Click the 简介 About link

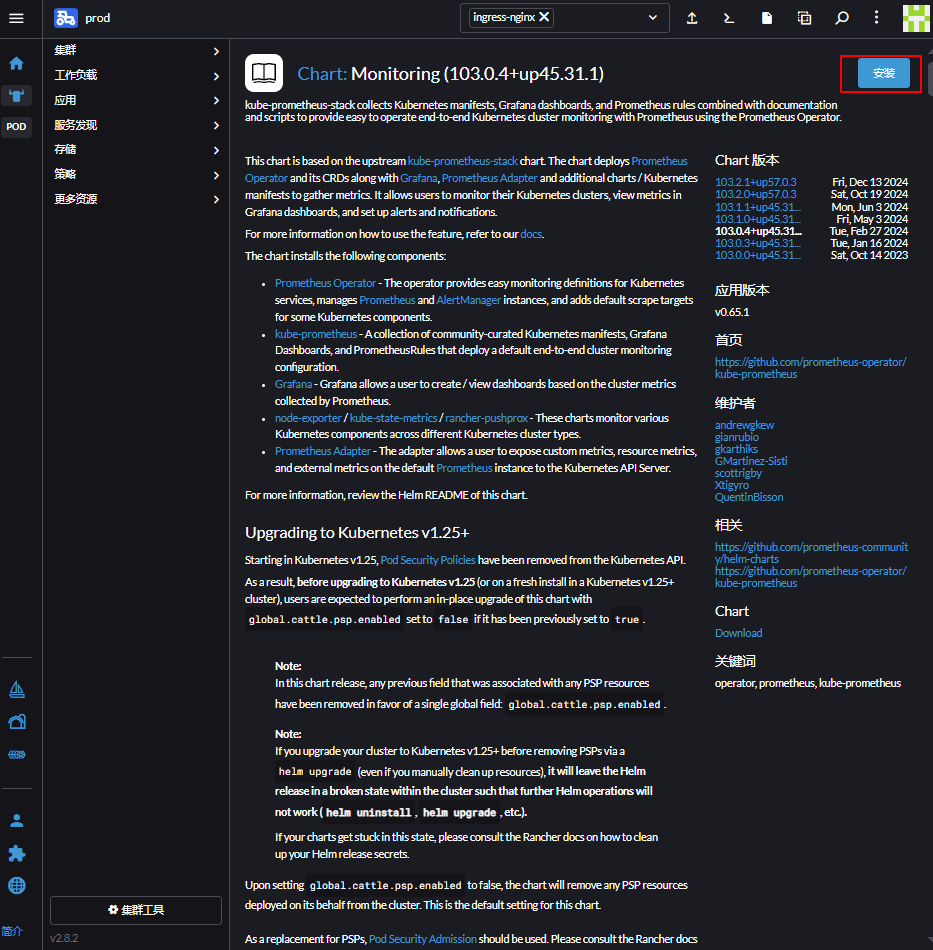[11, 931]
